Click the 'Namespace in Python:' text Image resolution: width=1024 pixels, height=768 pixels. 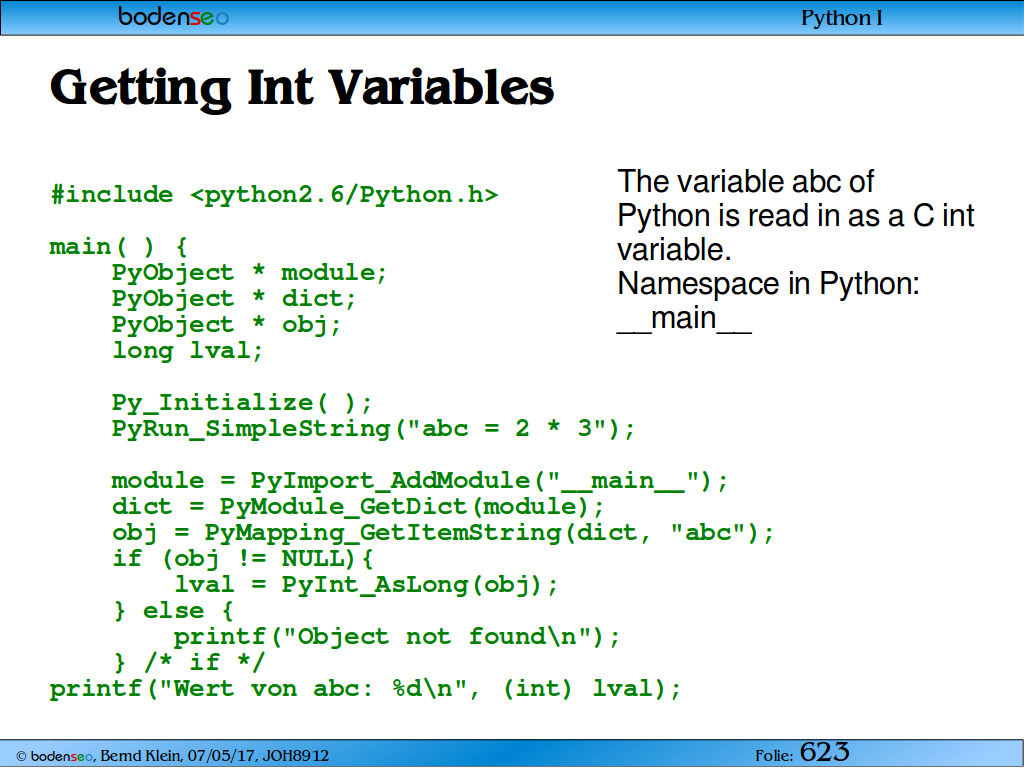[768, 284]
